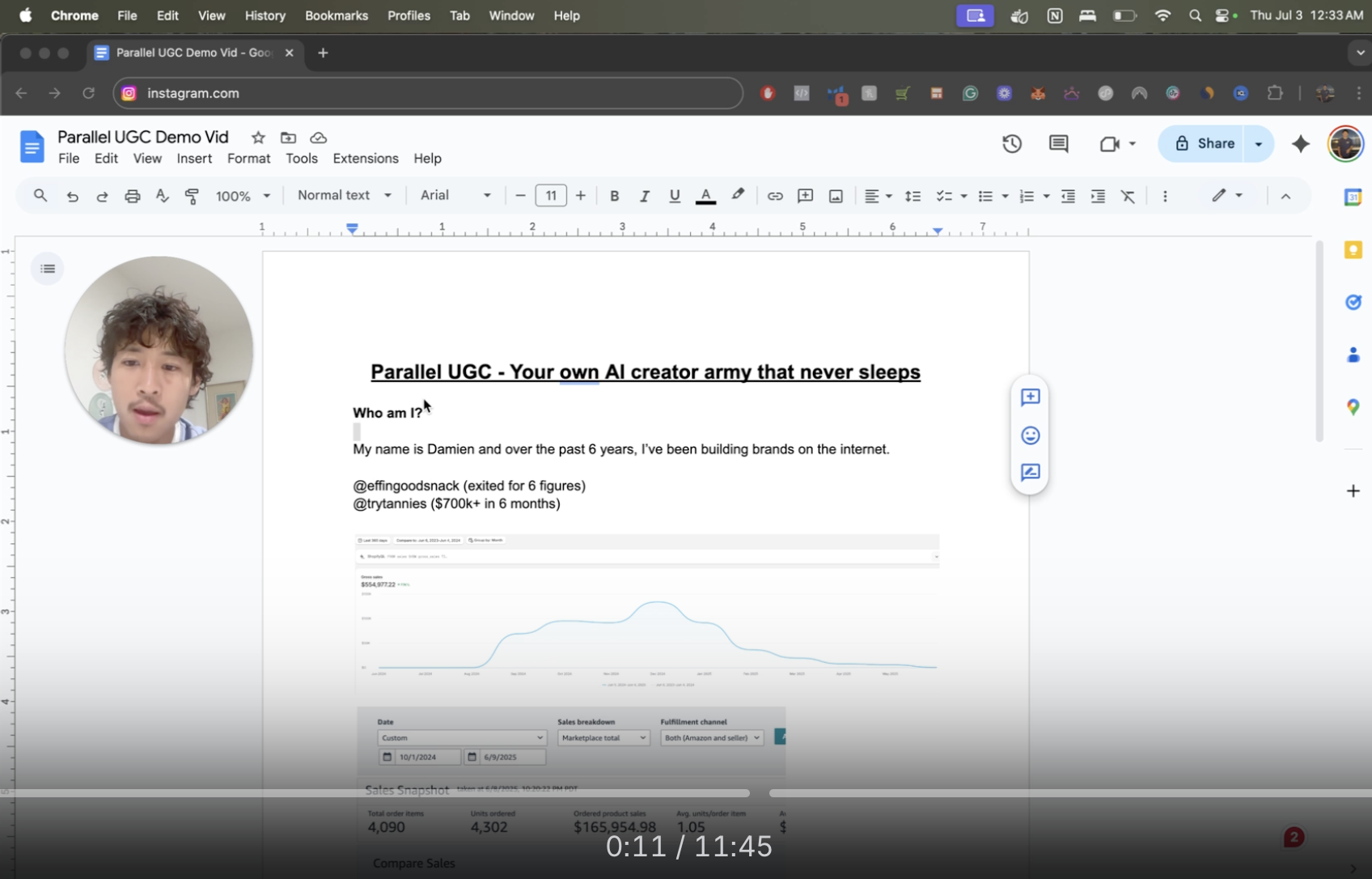The image size is (1372, 879).
Task: Show document outline icon
Action: [48, 269]
